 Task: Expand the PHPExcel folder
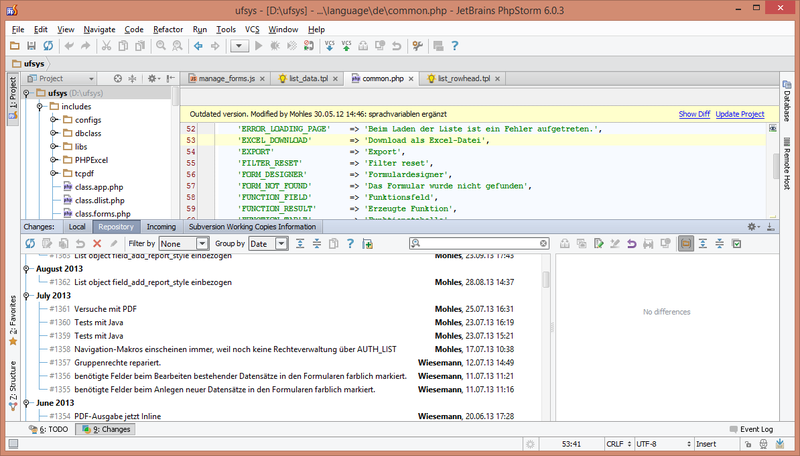click(53, 160)
